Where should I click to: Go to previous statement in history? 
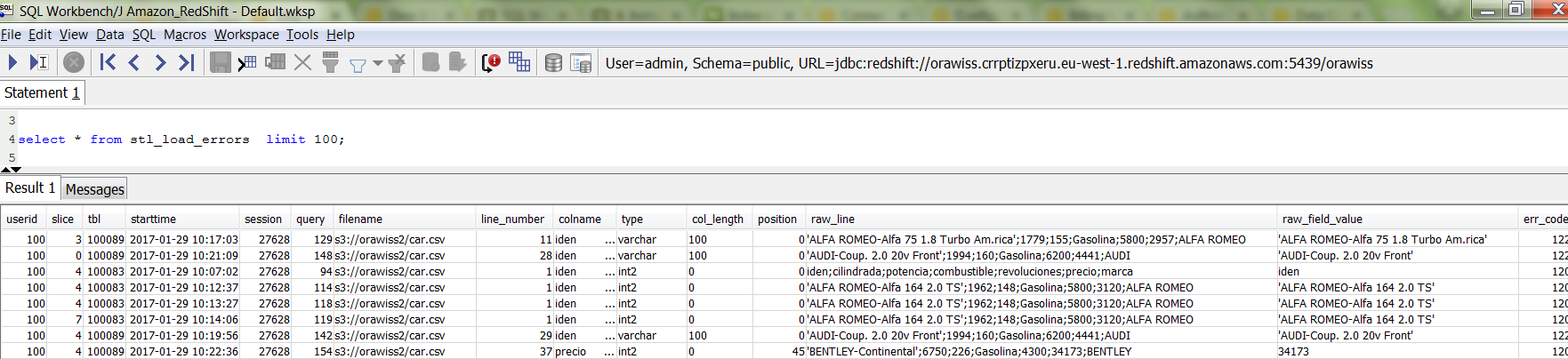pos(134,62)
